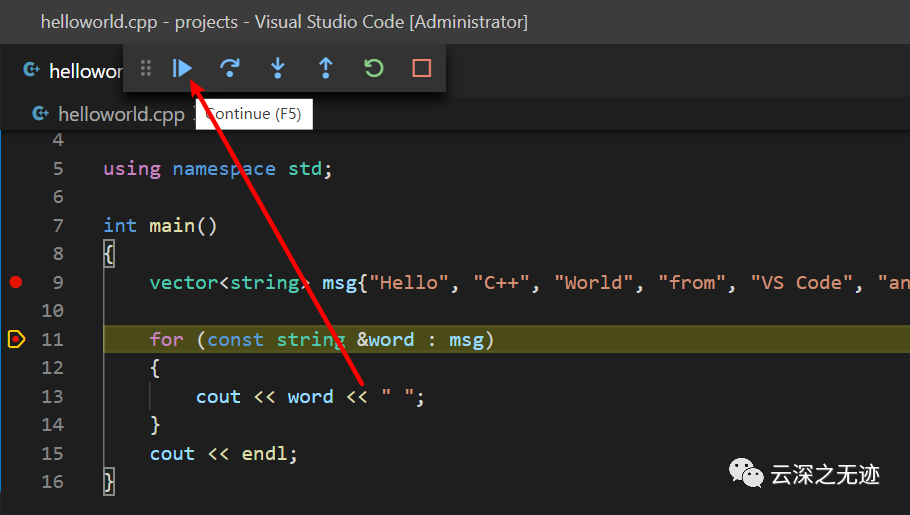The image size is (910, 515).
Task: Click the closing brace on line 16
Action: pos(109,482)
